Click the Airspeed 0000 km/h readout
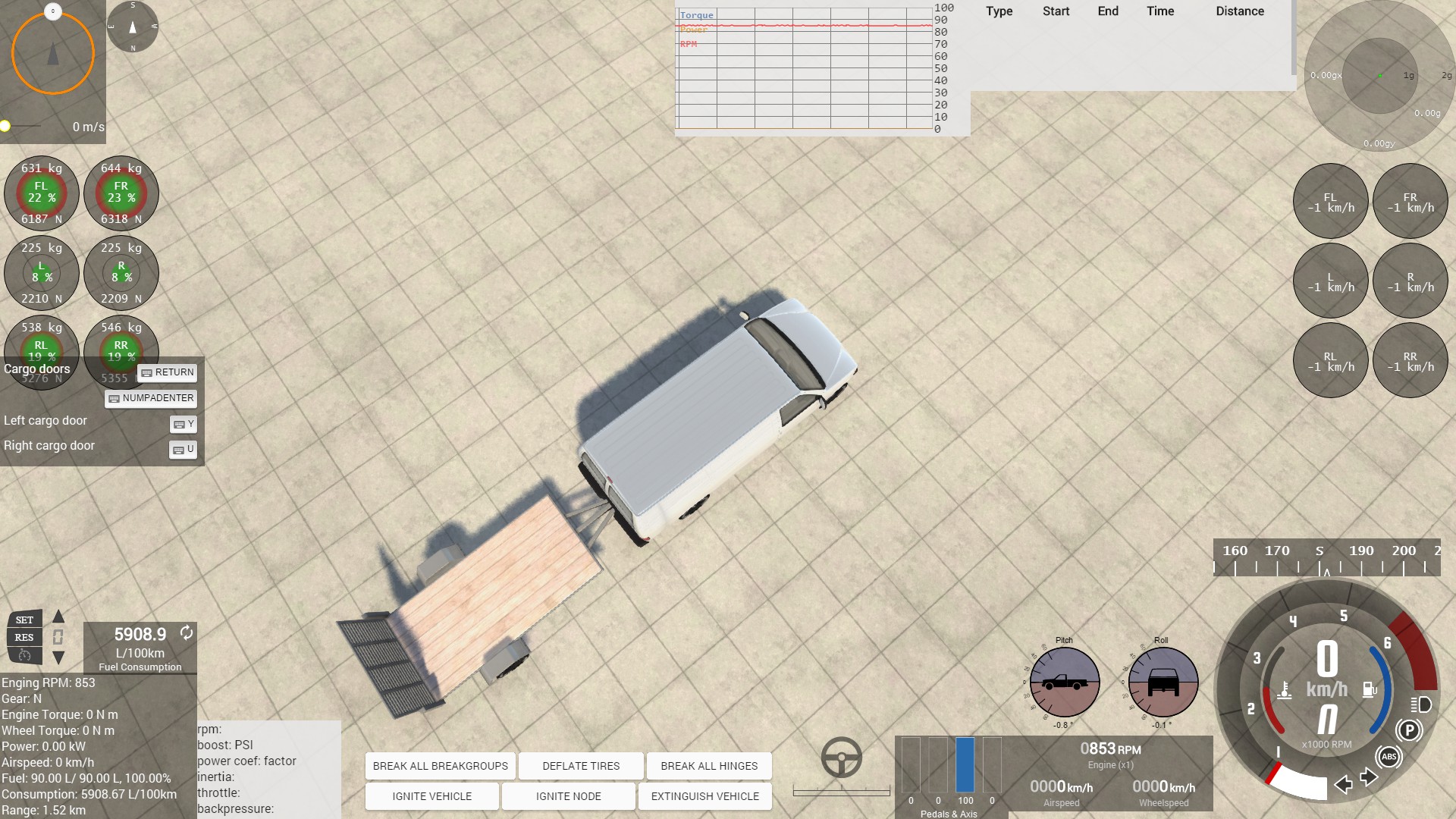 coord(1061,787)
